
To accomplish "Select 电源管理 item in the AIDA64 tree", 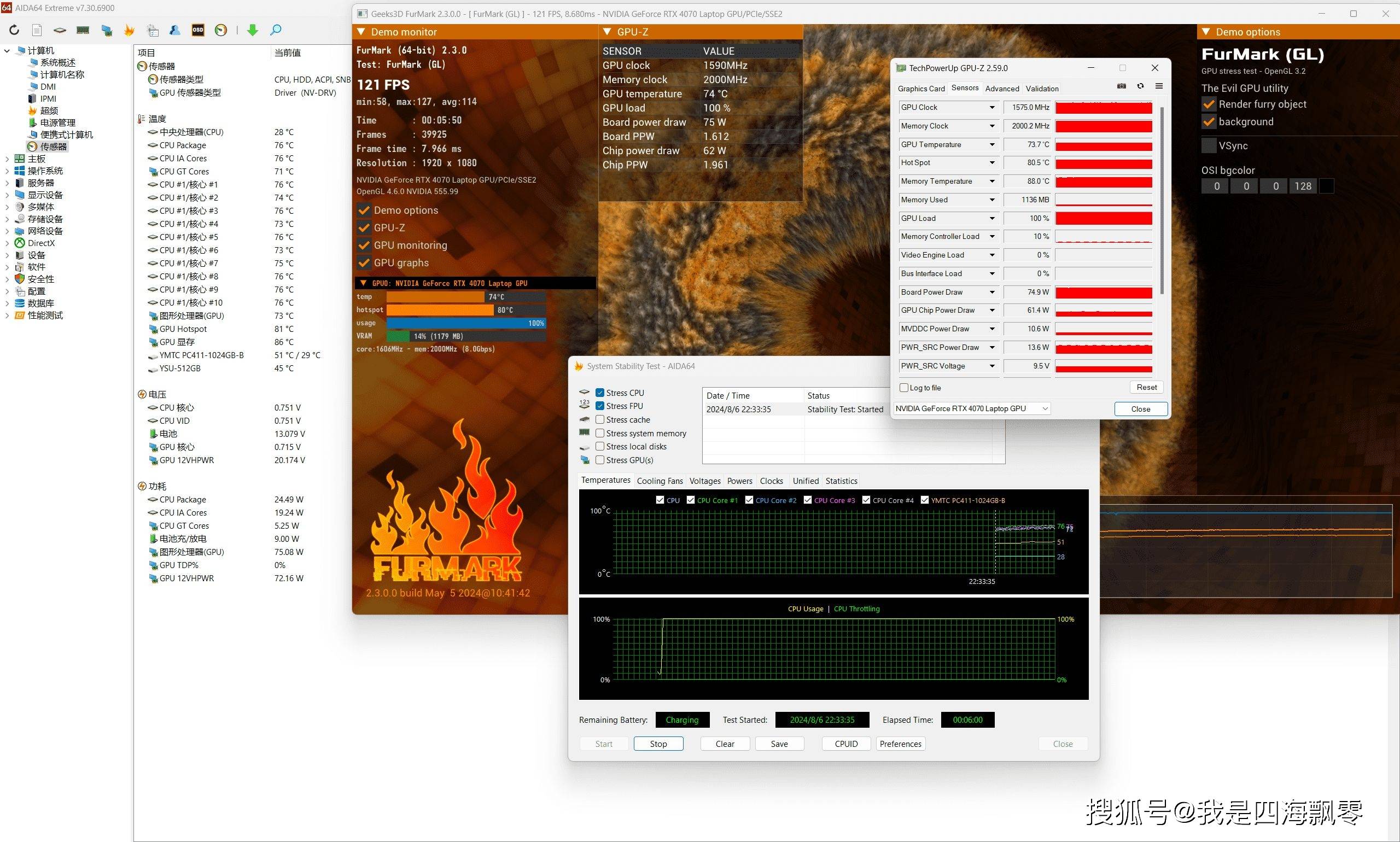I will pyautogui.click(x=52, y=122).
